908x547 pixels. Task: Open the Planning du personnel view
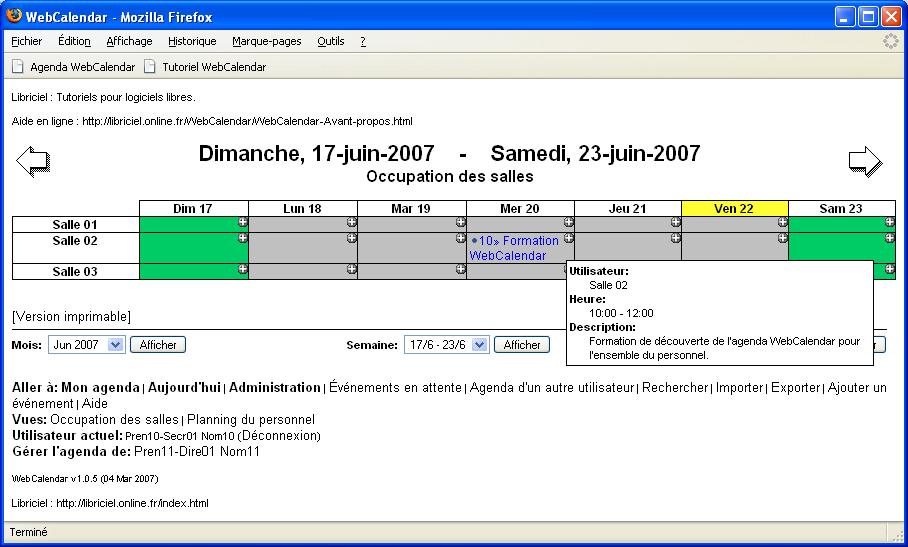[x=251, y=420]
